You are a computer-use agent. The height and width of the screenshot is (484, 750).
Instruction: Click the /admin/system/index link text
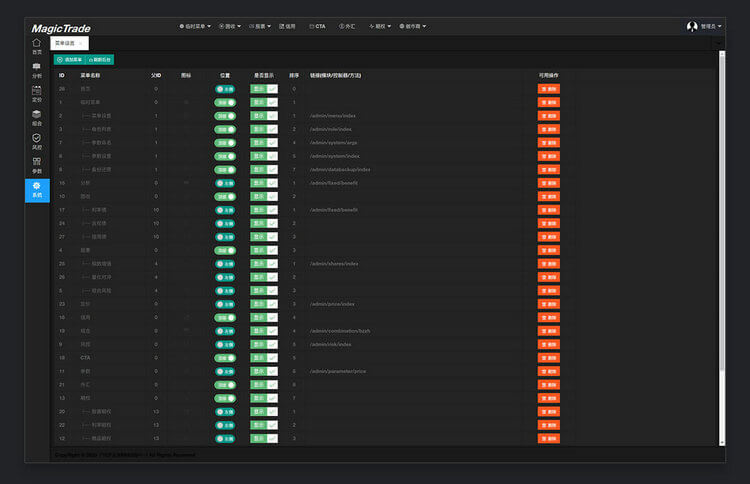pyautogui.click(x=335, y=156)
